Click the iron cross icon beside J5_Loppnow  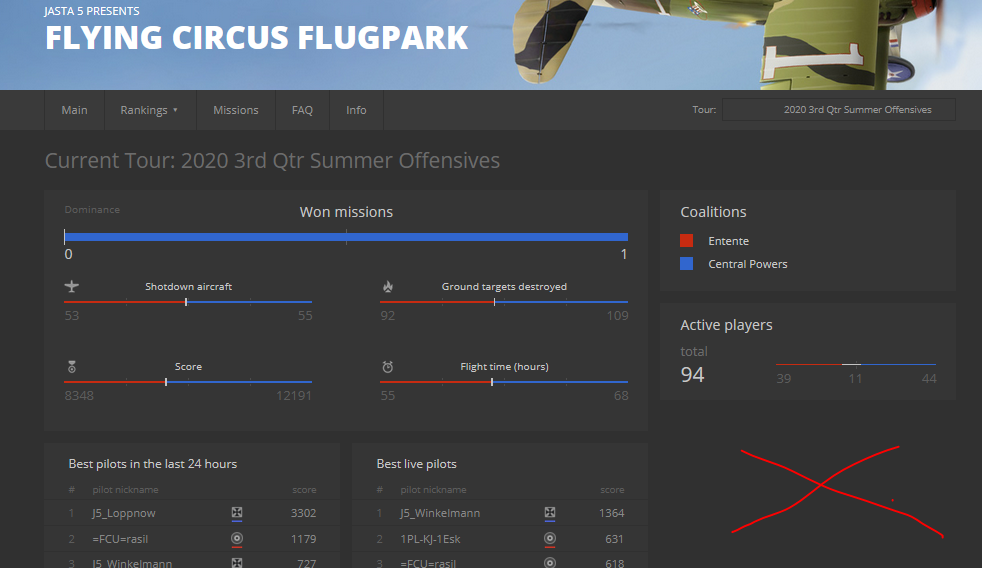point(237,513)
